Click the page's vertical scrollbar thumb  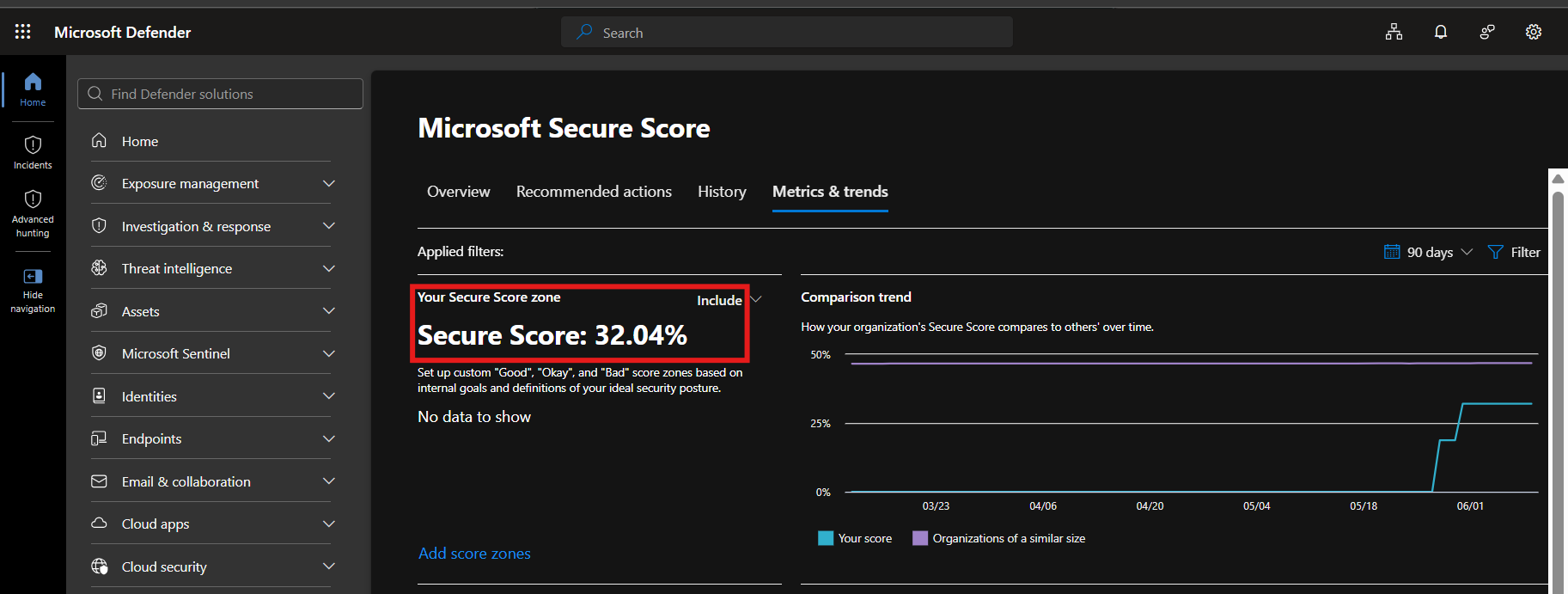click(1558, 391)
